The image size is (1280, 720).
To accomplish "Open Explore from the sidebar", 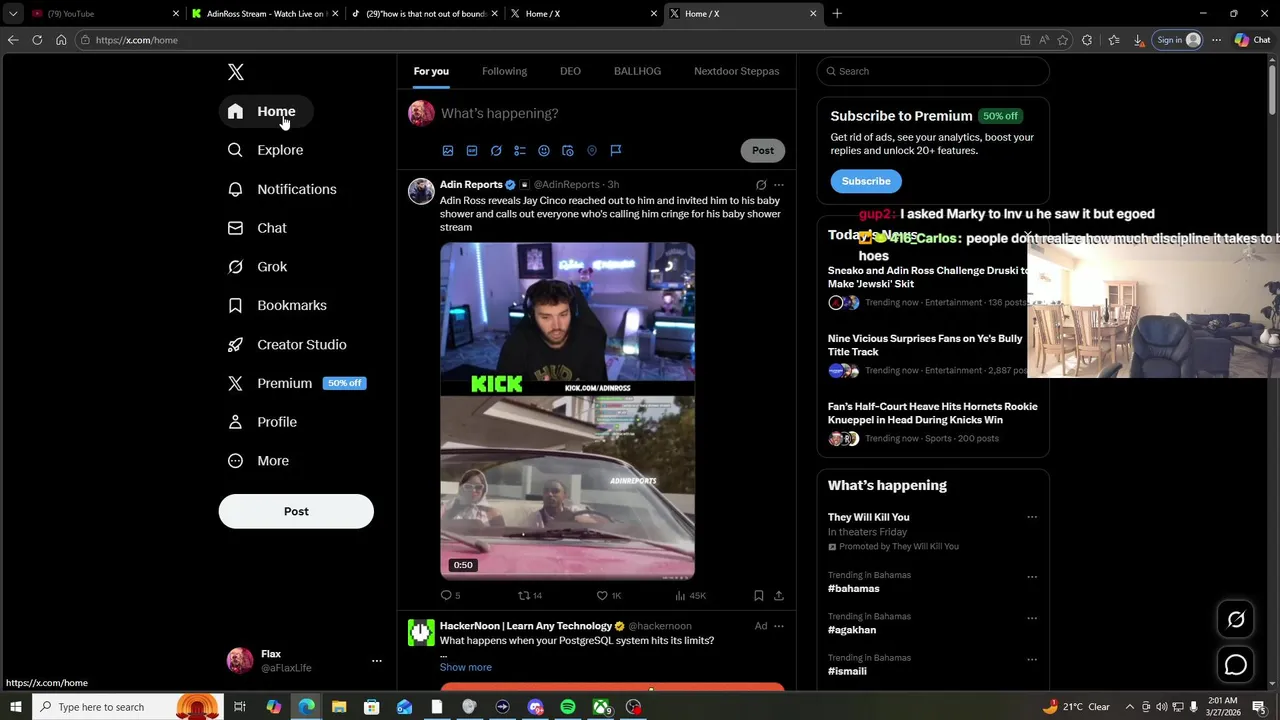I will pos(266,150).
